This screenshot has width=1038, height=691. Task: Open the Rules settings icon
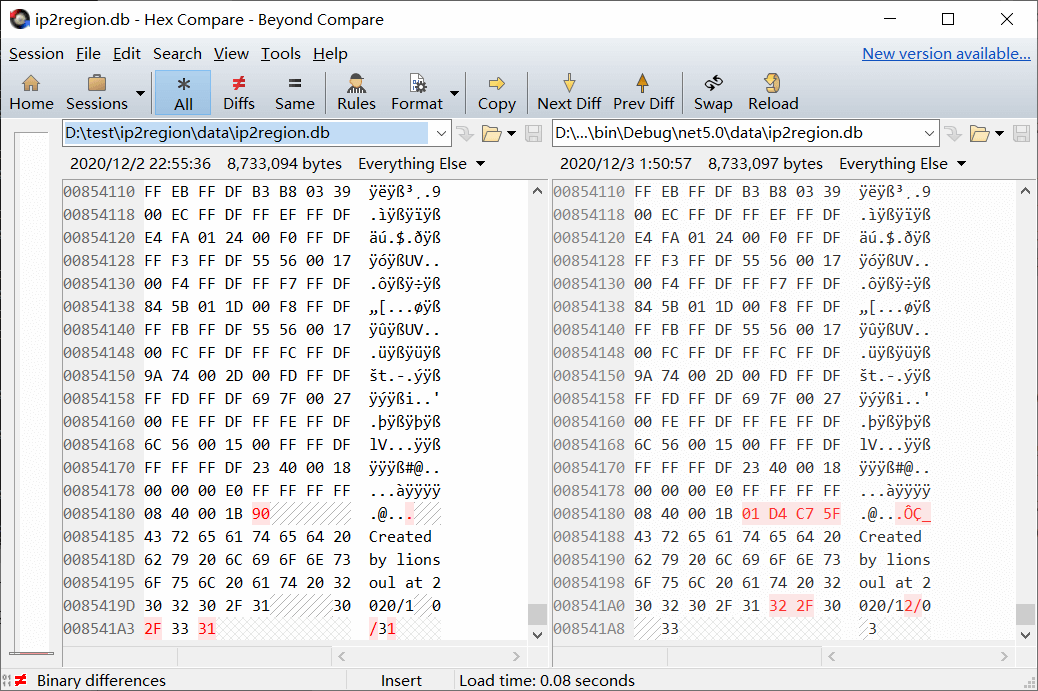pyautogui.click(x=356, y=92)
